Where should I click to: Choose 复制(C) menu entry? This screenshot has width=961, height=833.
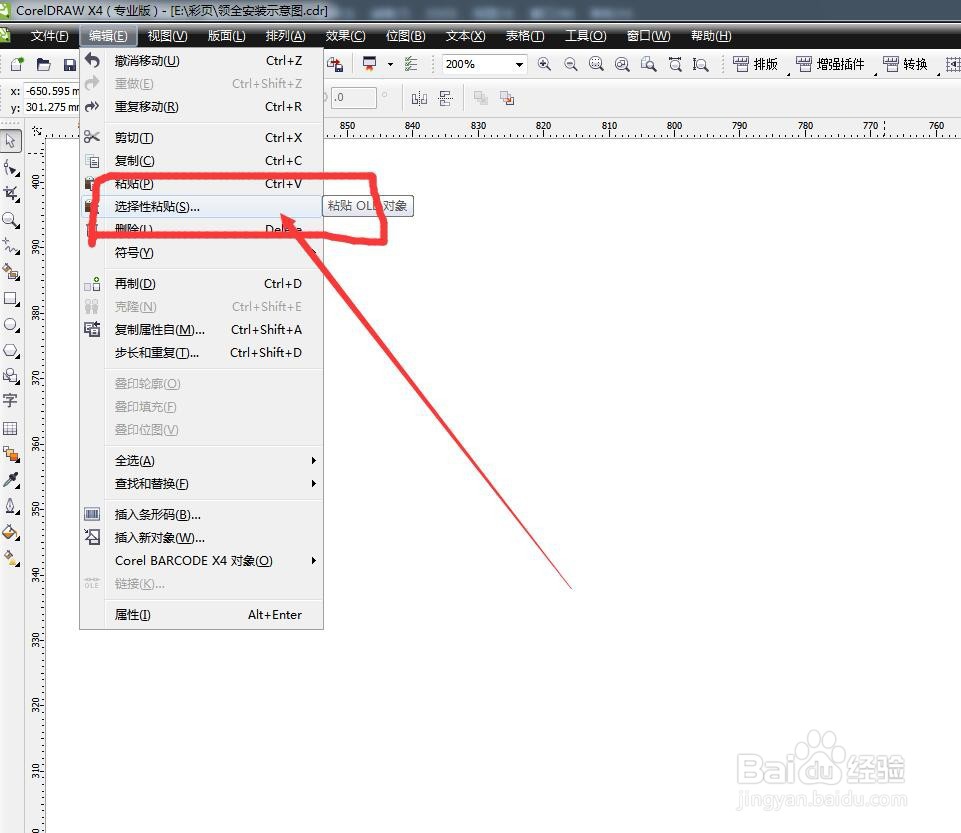point(202,161)
